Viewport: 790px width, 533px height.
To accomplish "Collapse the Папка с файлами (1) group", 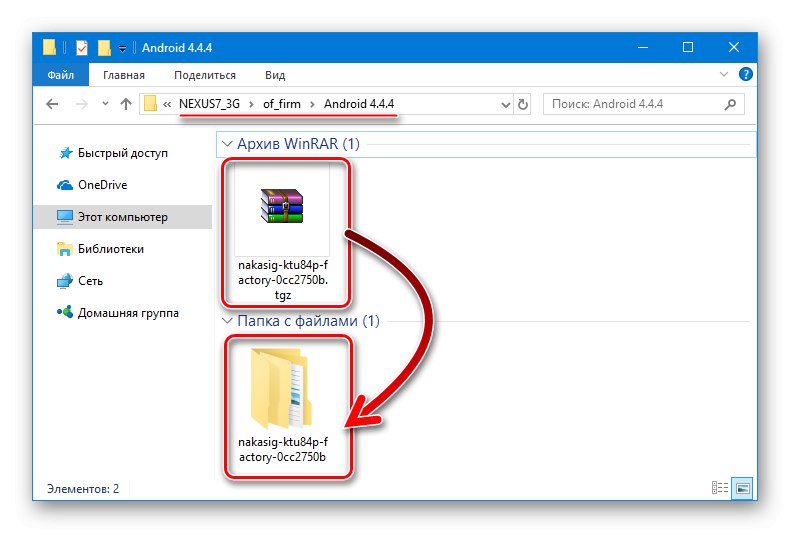I will pyautogui.click(x=227, y=321).
